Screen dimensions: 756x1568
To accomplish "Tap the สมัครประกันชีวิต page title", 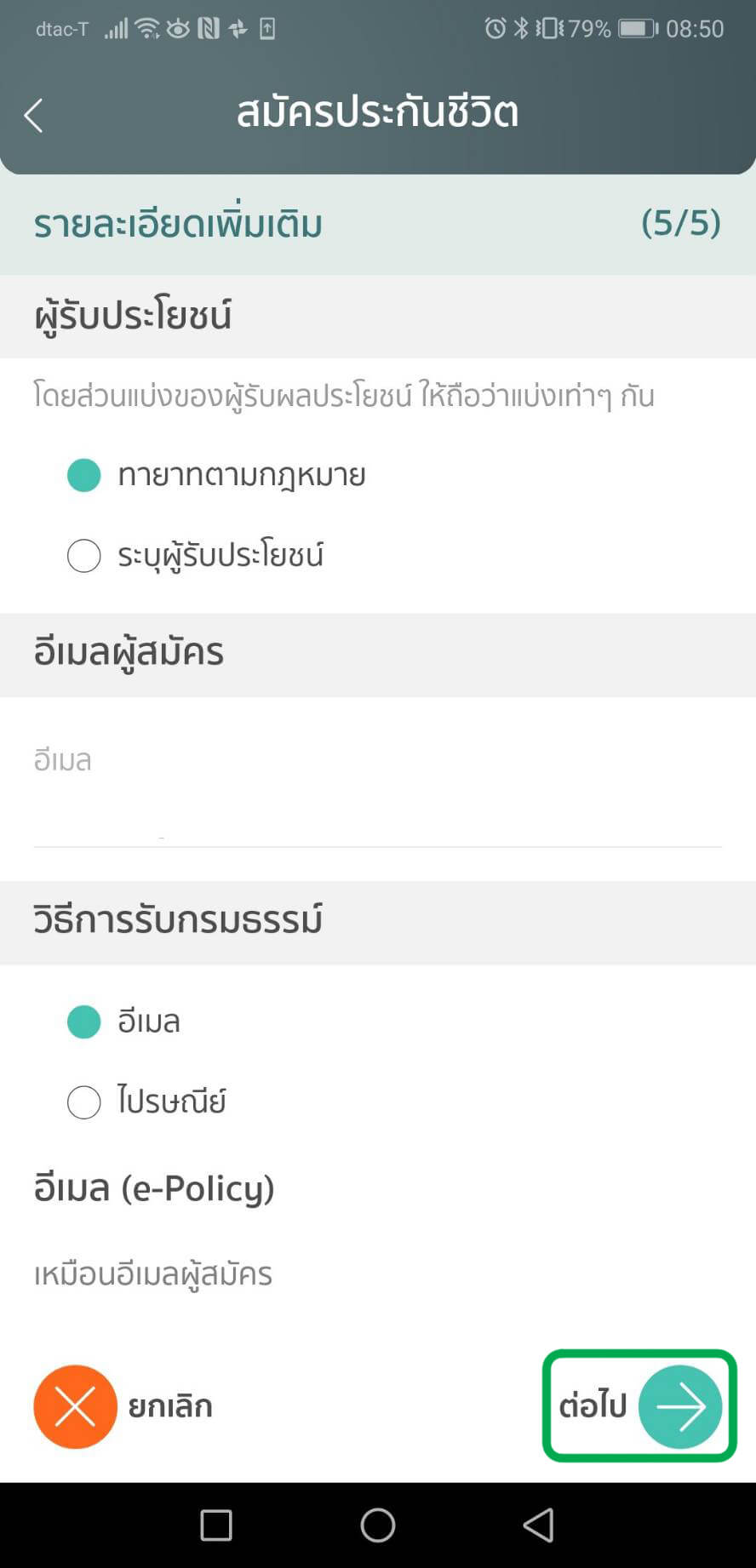I will coord(377,112).
